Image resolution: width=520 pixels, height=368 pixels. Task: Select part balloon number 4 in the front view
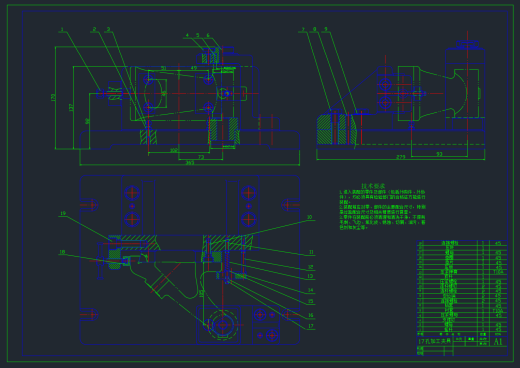(187, 35)
